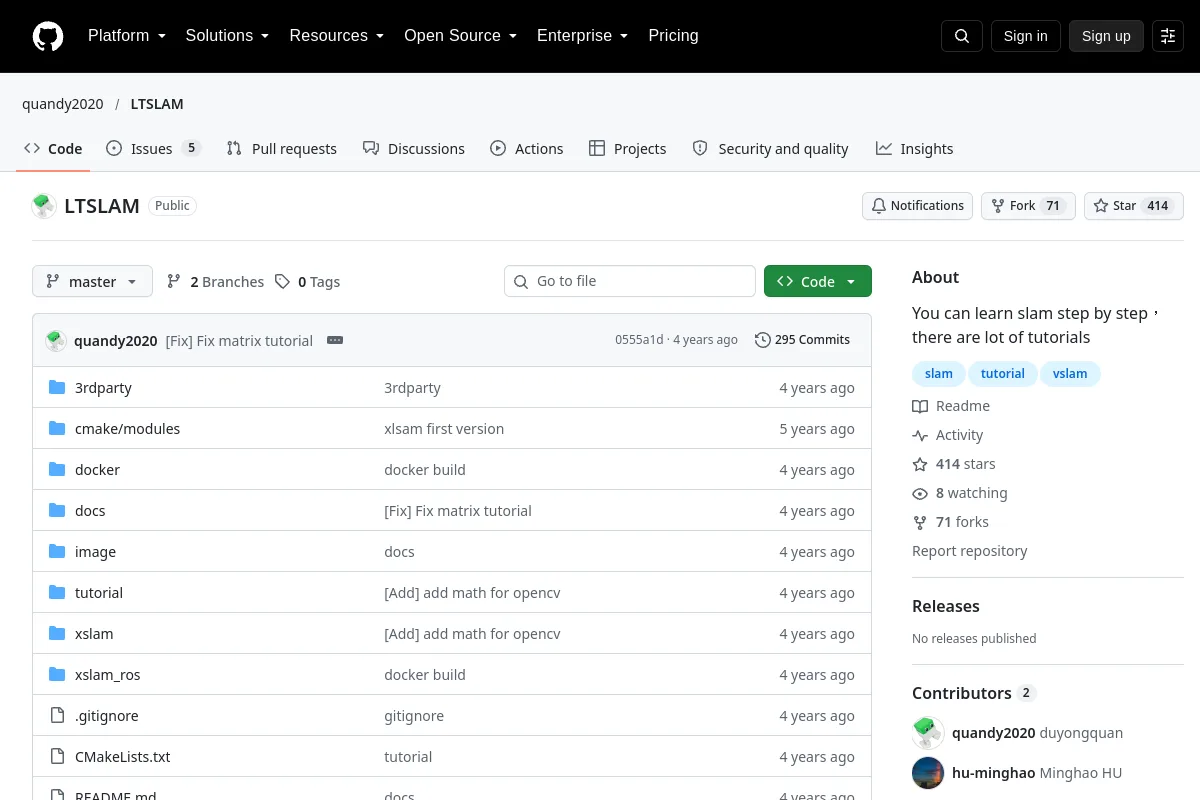1200x800 pixels.
Task: Click the Sign in button
Action: coord(1026,36)
